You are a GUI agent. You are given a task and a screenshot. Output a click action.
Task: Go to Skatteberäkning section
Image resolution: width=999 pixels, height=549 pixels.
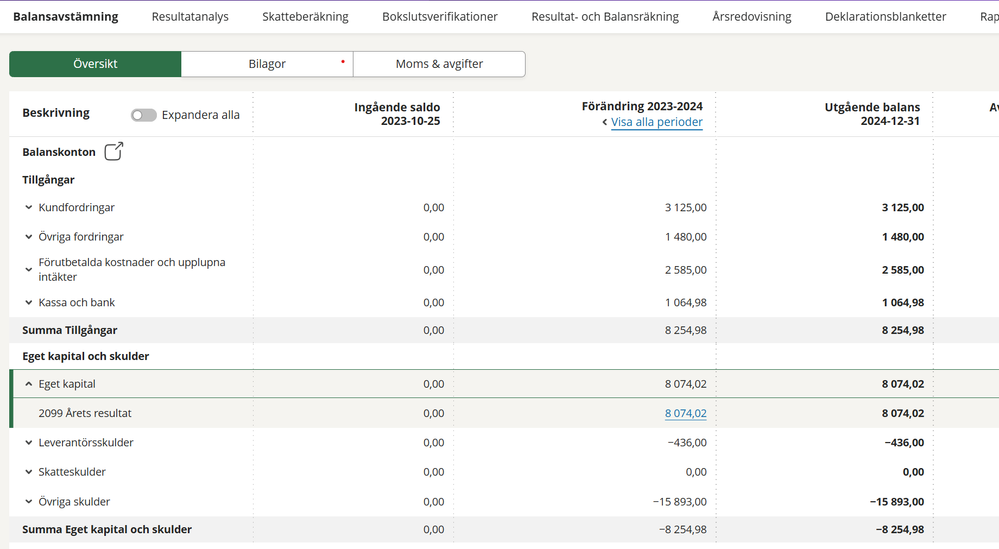305,17
